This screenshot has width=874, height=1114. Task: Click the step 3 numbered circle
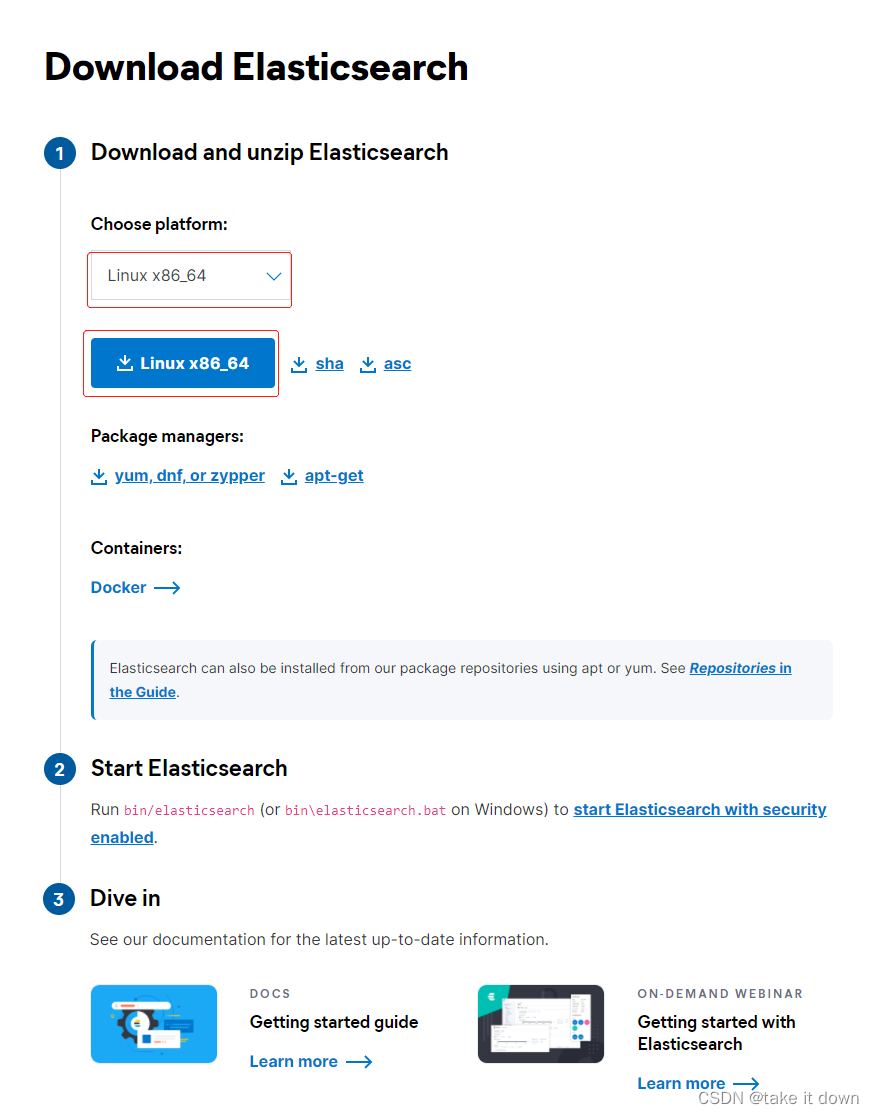click(59, 899)
